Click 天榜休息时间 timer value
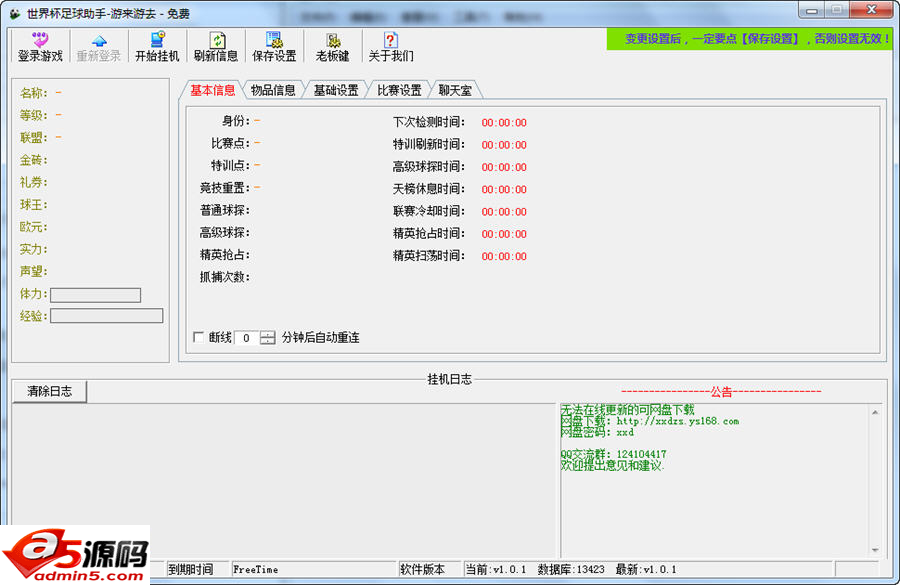Image resolution: width=900 pixels, height=585 pixels. [504, 189]
